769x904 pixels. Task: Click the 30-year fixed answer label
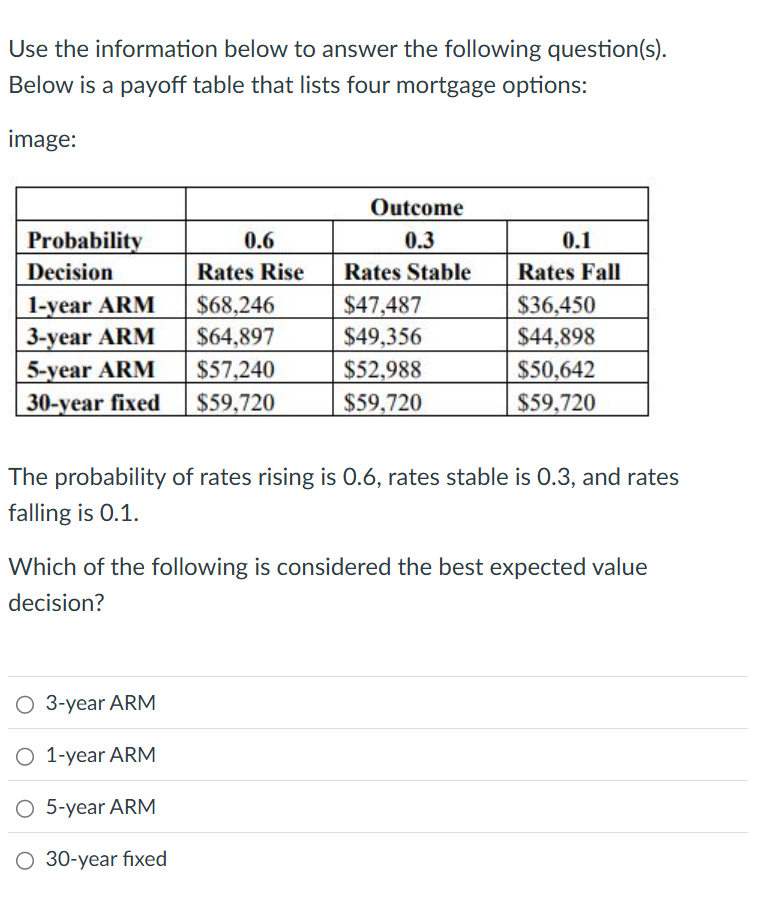pos(105,859)
